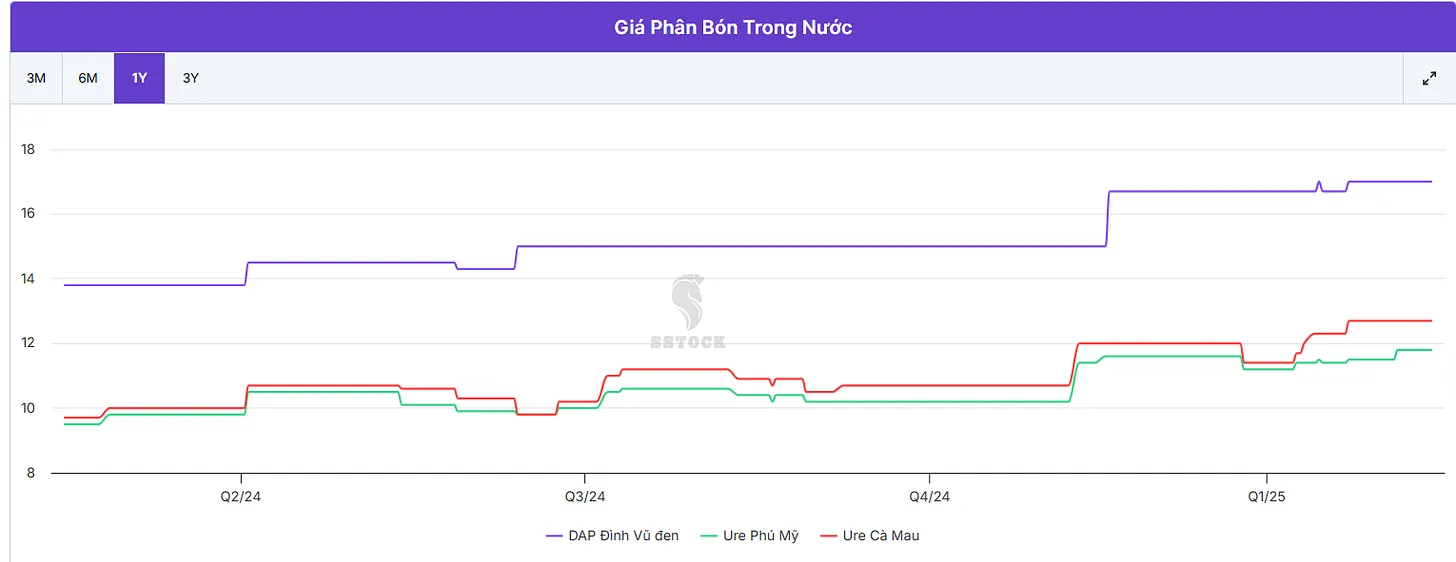Click the Q4/24 x-axis label

tap(929, 496)
